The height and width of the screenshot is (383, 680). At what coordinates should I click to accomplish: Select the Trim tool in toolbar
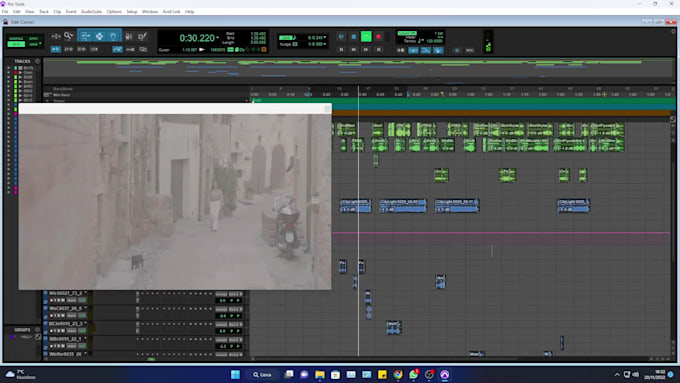tap(85, 36)
